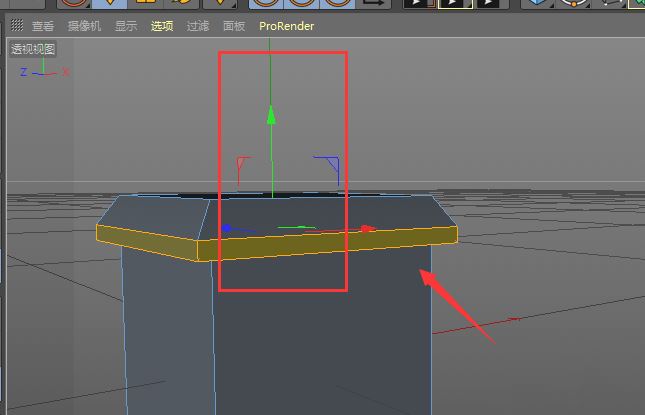Click the dark front face of the box
Screen dimensions: 645x415
click(x=320, y=330)
